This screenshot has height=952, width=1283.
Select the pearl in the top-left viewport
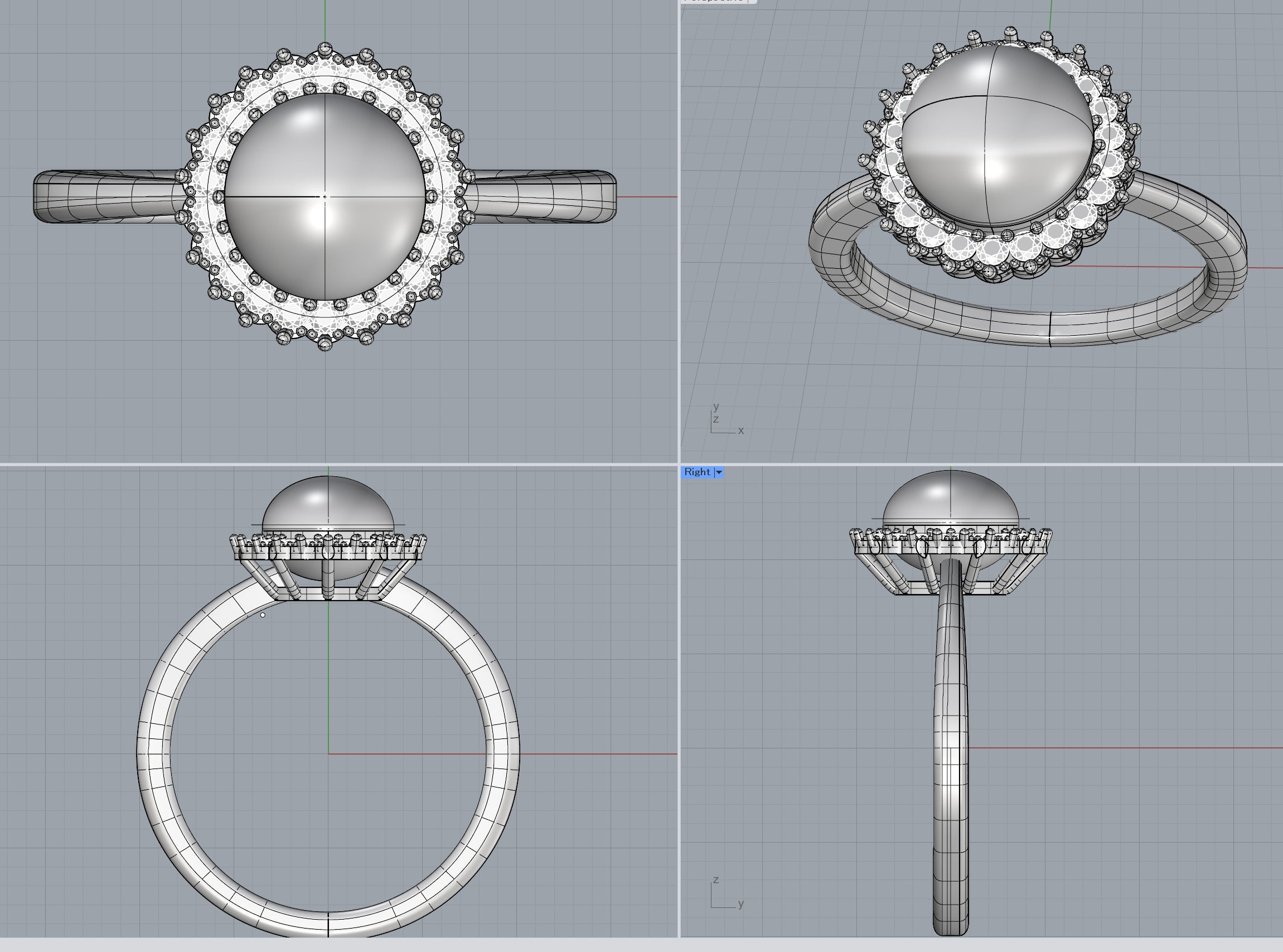click(325, 197)
